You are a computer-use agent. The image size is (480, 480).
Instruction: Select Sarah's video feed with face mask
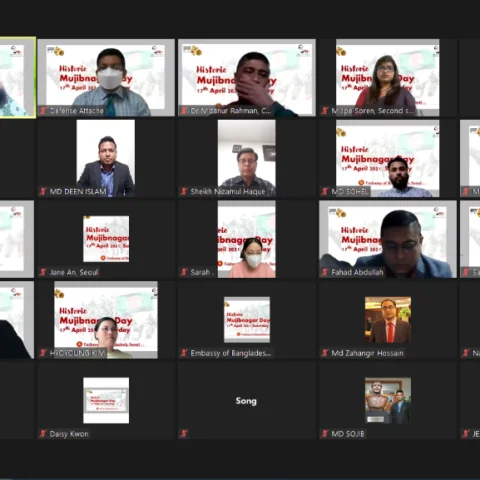(x=247, y=239)
